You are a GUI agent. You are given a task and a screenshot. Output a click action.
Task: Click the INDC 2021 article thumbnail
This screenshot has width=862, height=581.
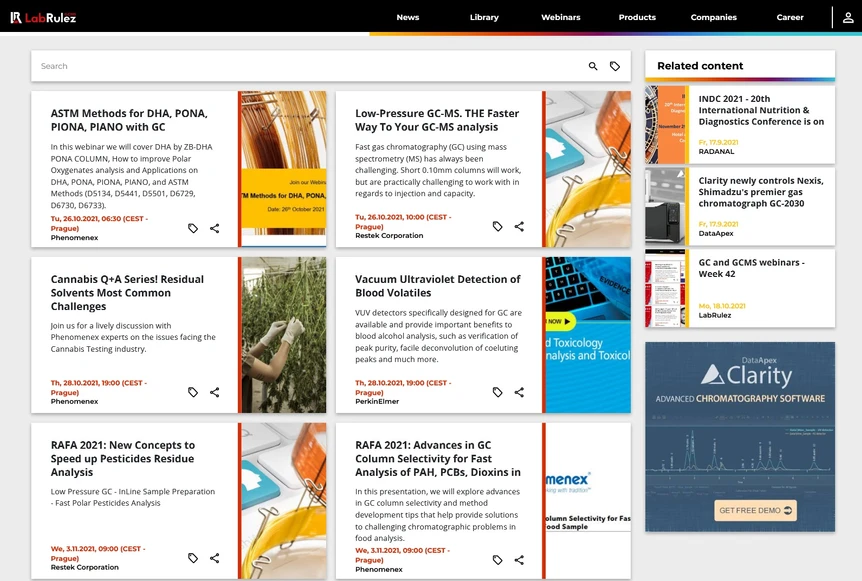(665, 125)
